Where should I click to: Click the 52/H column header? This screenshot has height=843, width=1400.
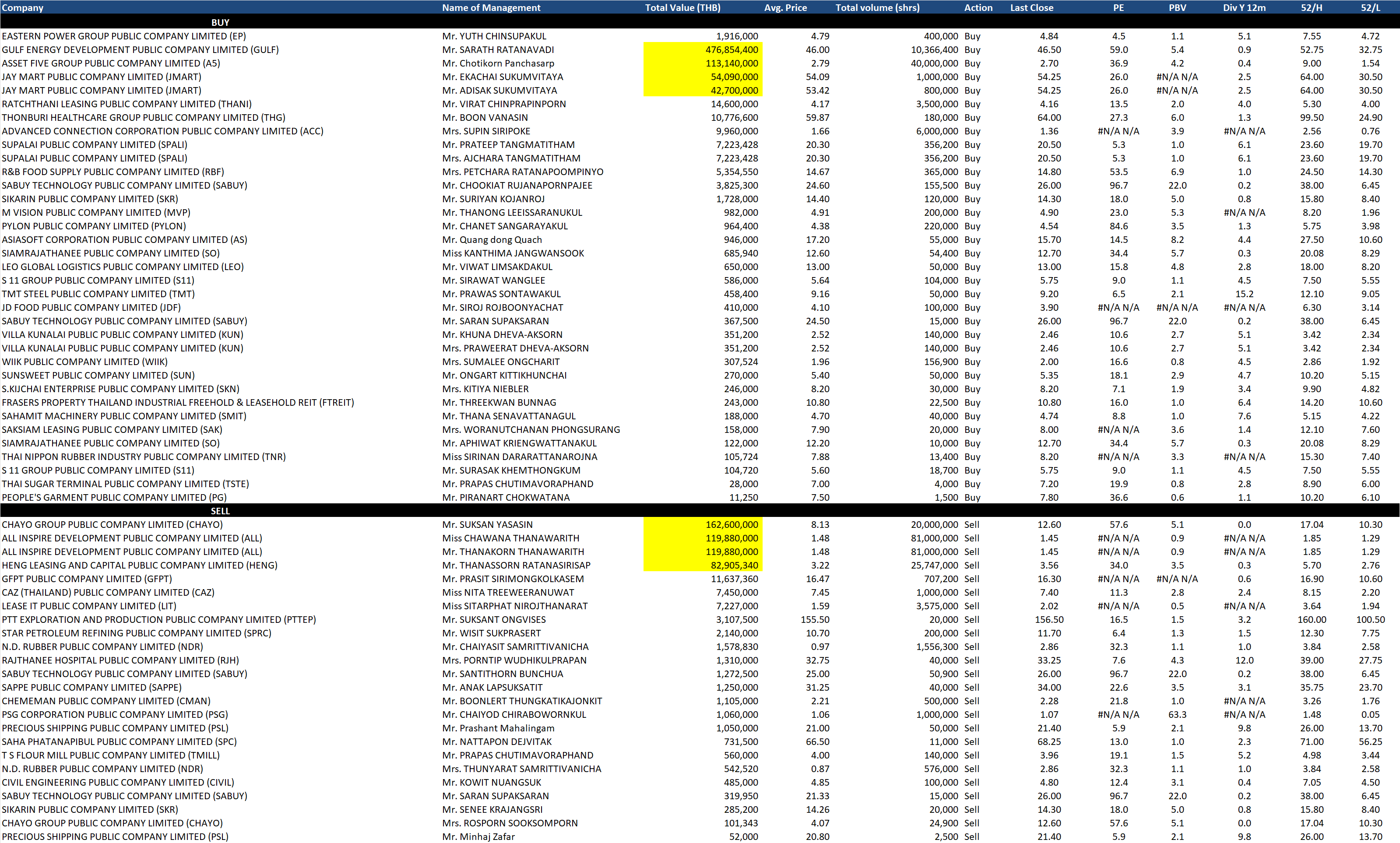(1312, 7)
